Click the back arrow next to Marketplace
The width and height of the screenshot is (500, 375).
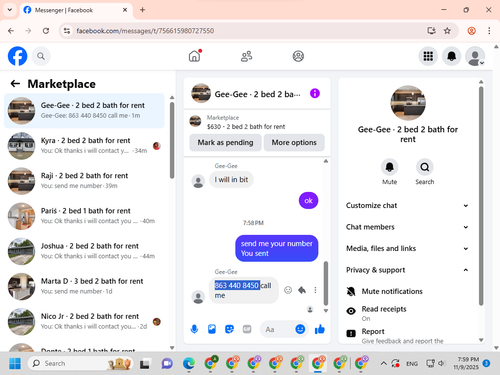(x=15, y=84)
